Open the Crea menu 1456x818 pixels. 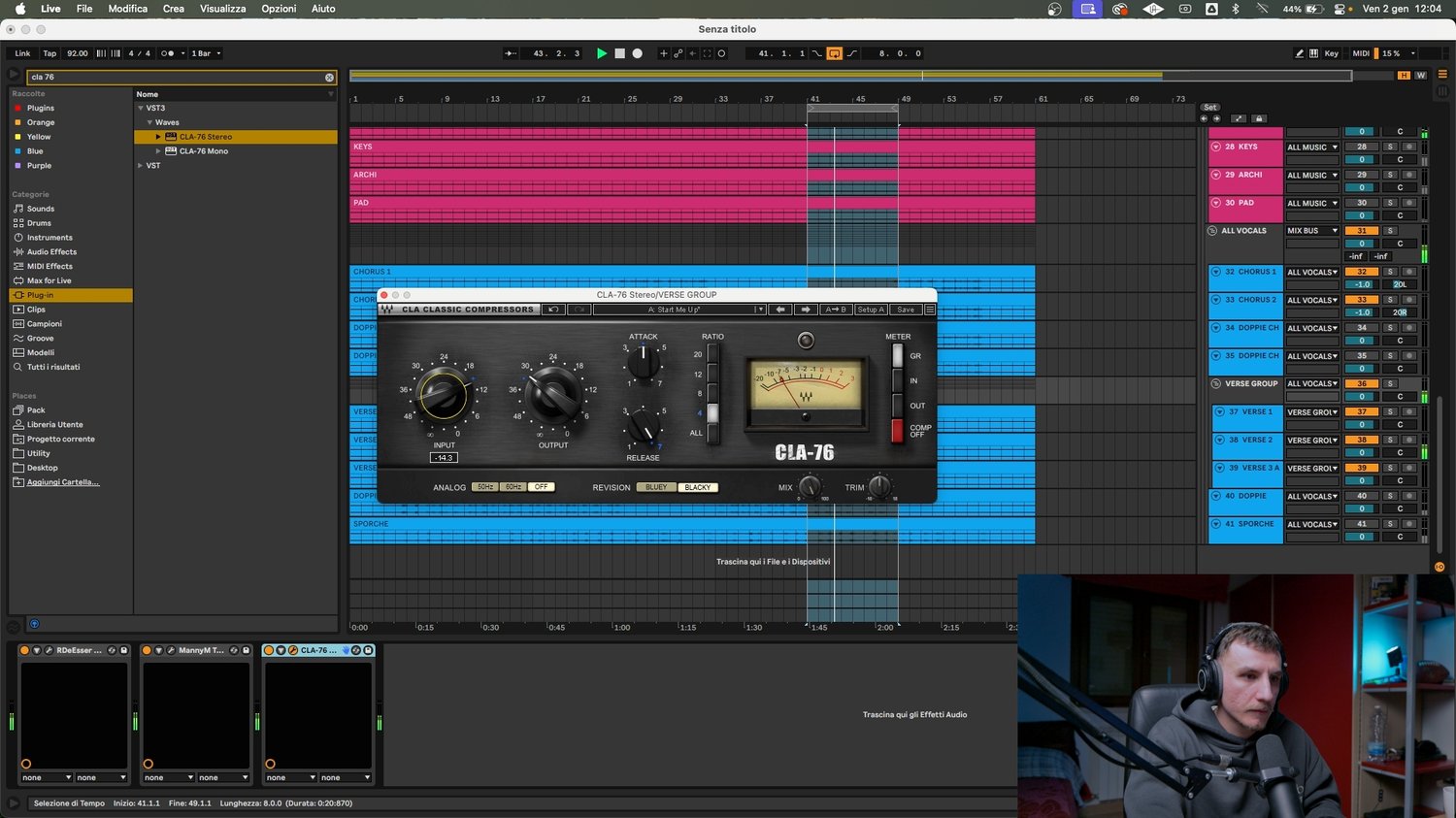tap(173, 9)
